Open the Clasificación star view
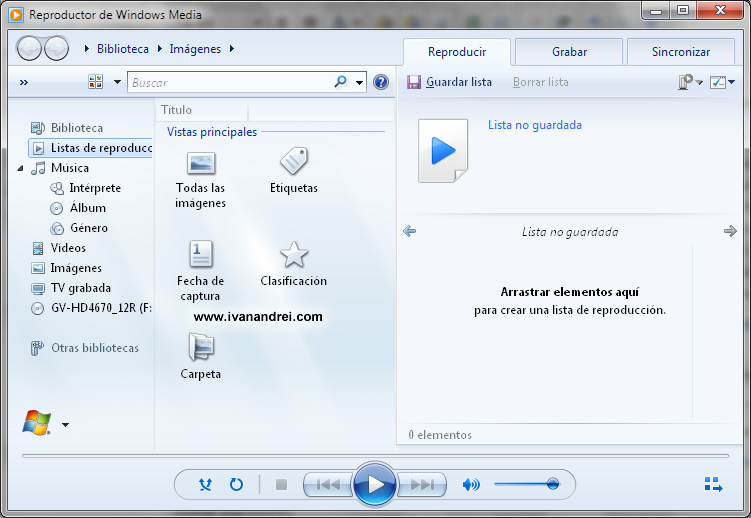751x518 pixels. (294, 263)
